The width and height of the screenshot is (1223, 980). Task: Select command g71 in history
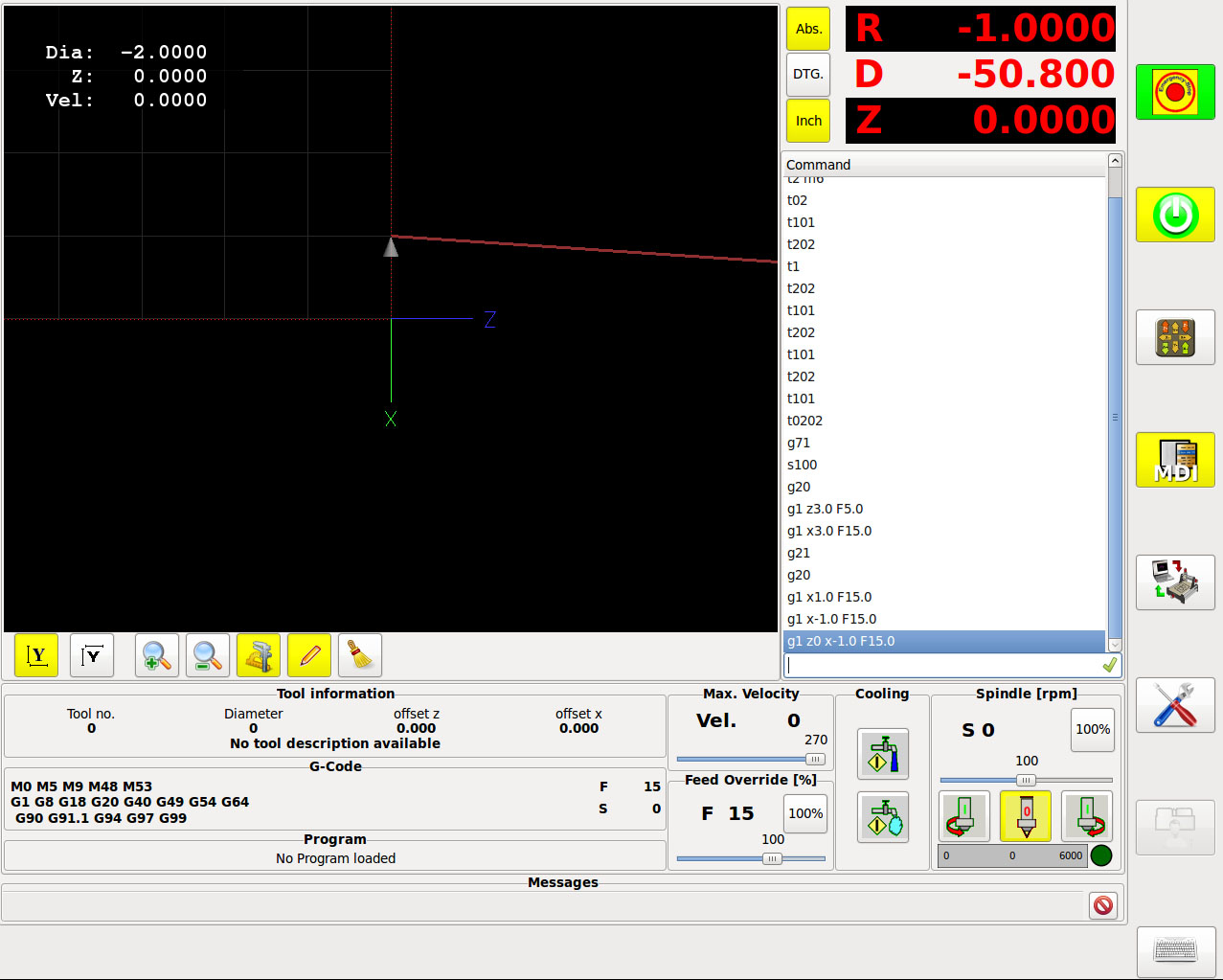(944, 443)
